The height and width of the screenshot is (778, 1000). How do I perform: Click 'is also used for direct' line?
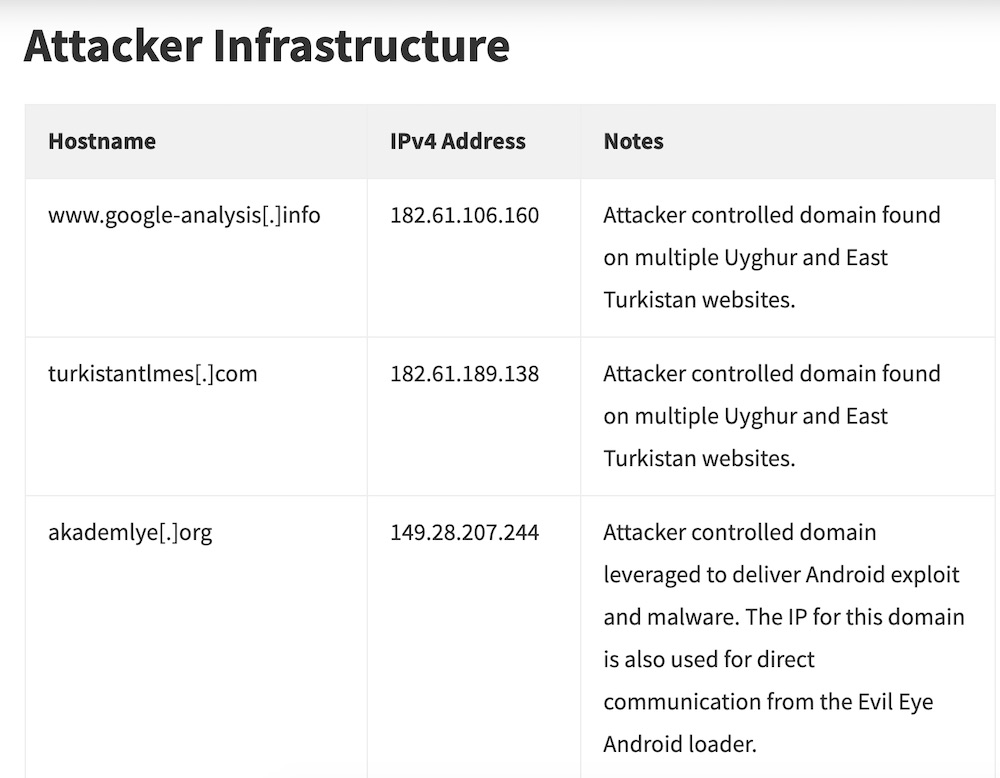(x=709, y=659)
